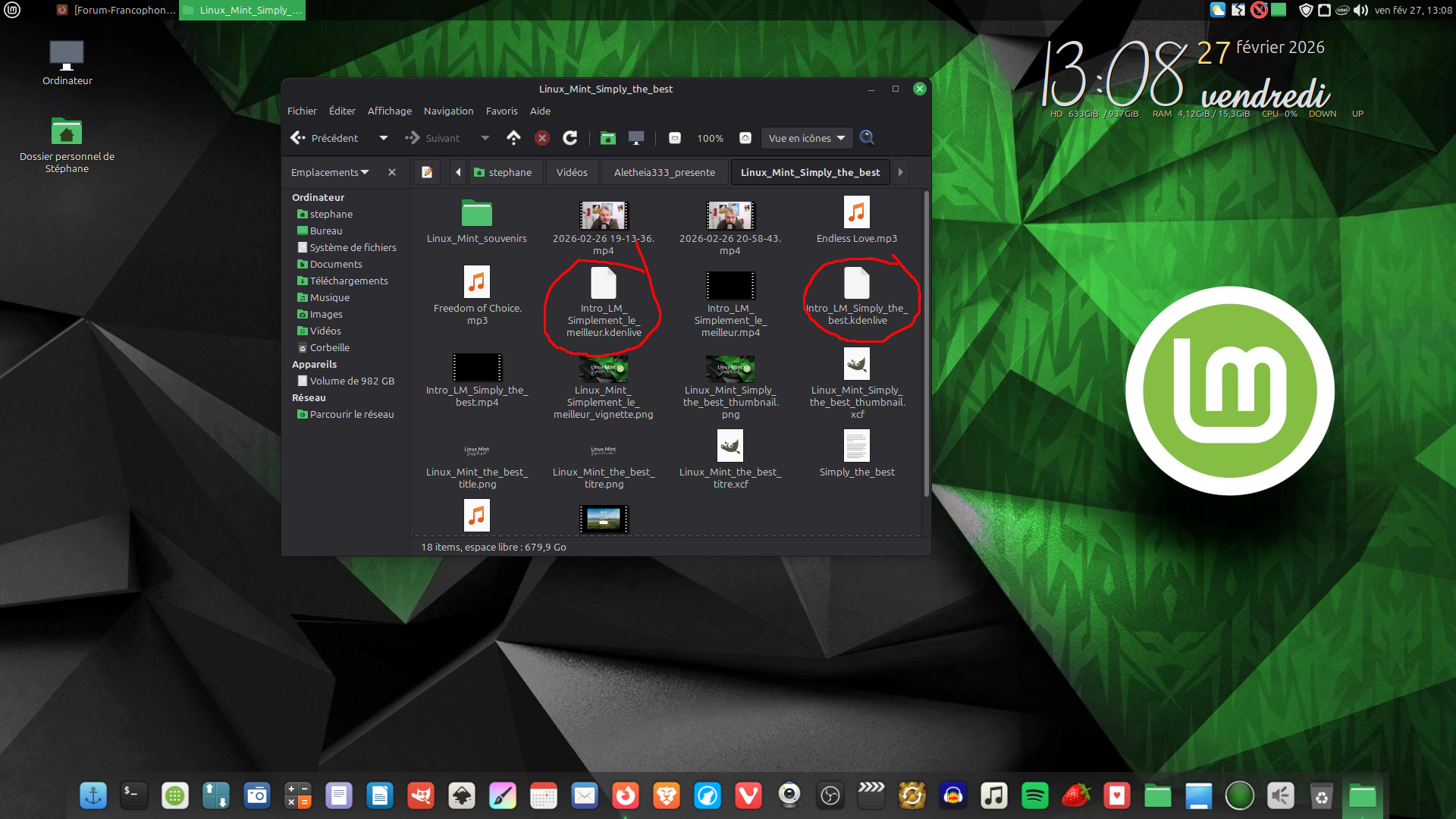This screenshot has height=819, width=1456.
Task: Select Linux_Mint_the_best_titre.xcf file
Action: click(730, 460)
